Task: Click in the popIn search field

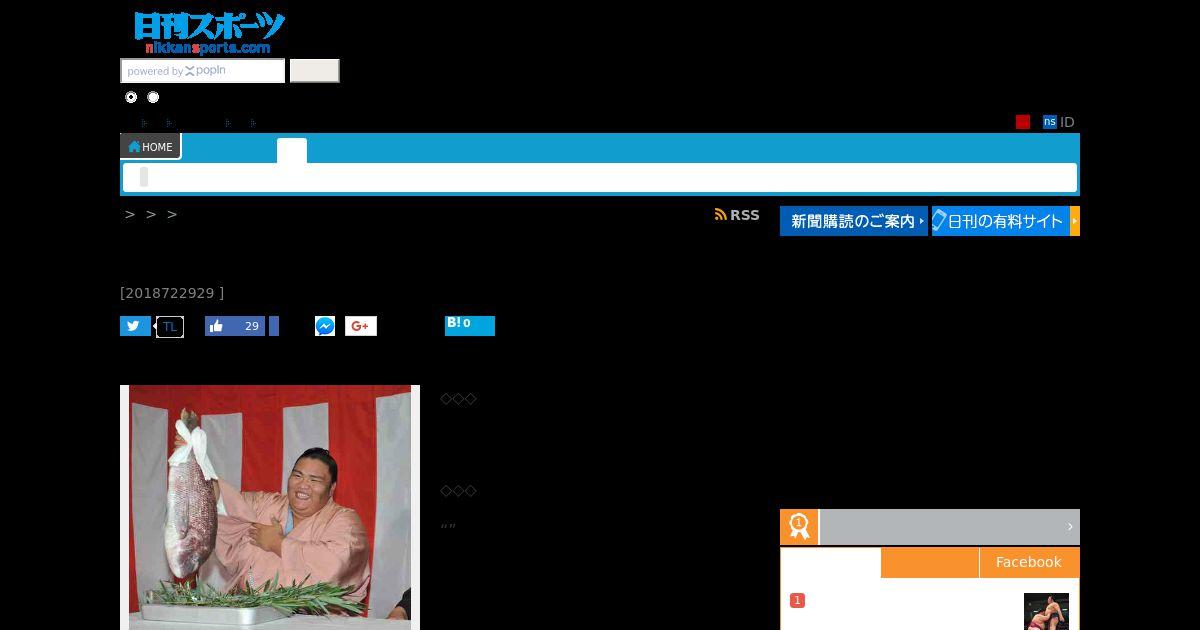Action: [203, 71]
